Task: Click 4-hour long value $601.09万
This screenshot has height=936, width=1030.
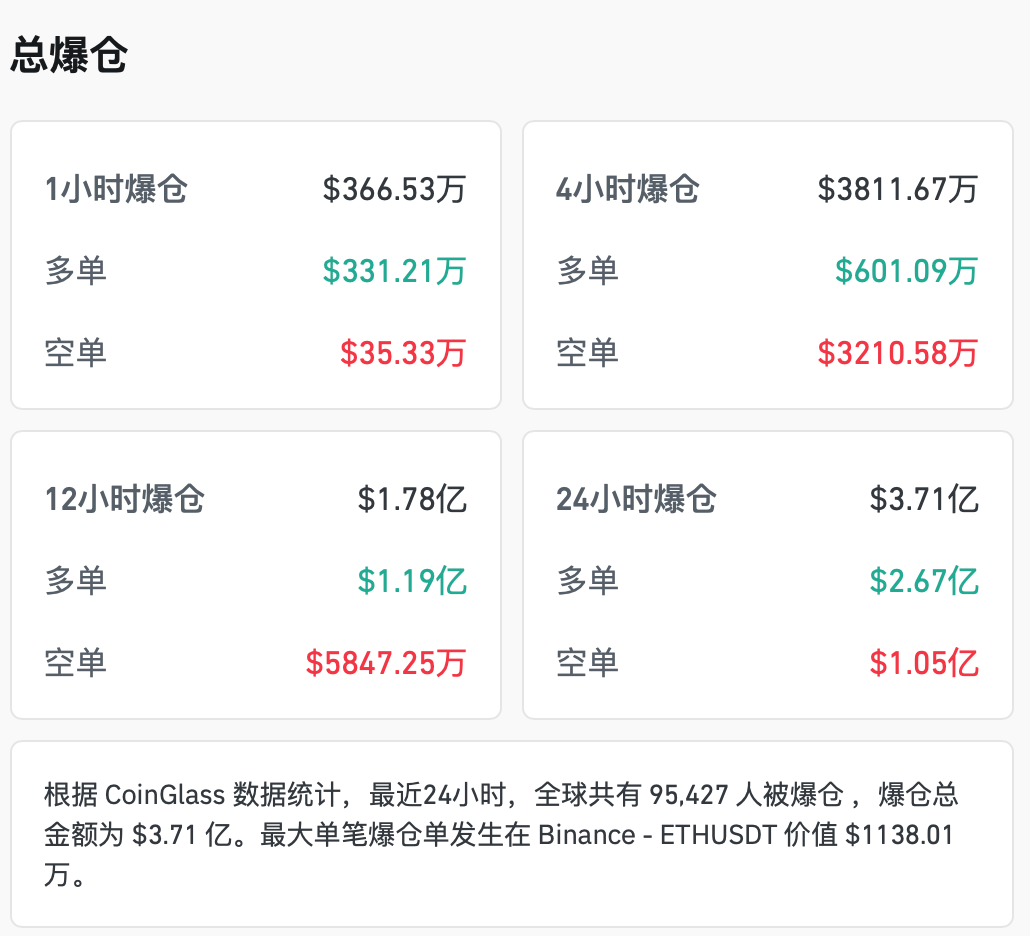Action: 907,271
